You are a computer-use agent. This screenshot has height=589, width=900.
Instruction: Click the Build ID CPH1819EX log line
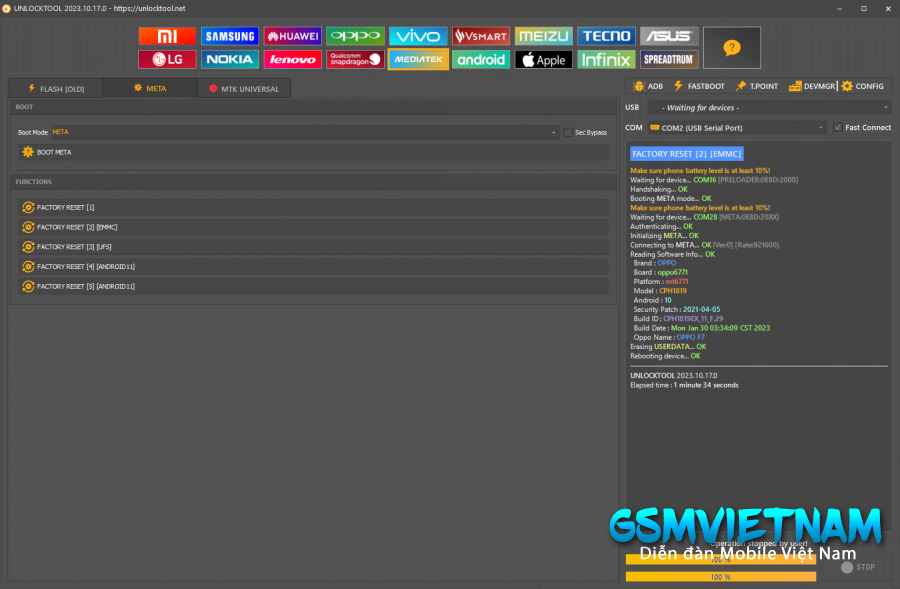(x=678, y=319)
